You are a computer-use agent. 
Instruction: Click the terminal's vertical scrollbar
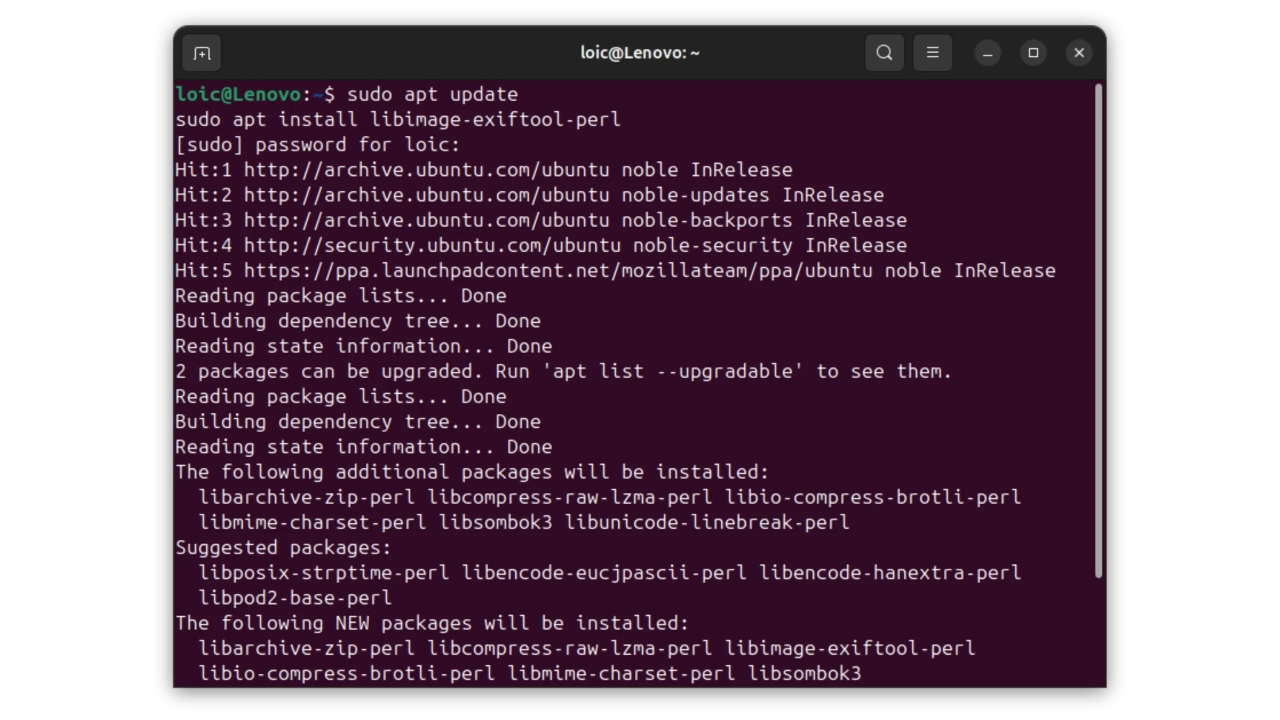[1098, 330]
